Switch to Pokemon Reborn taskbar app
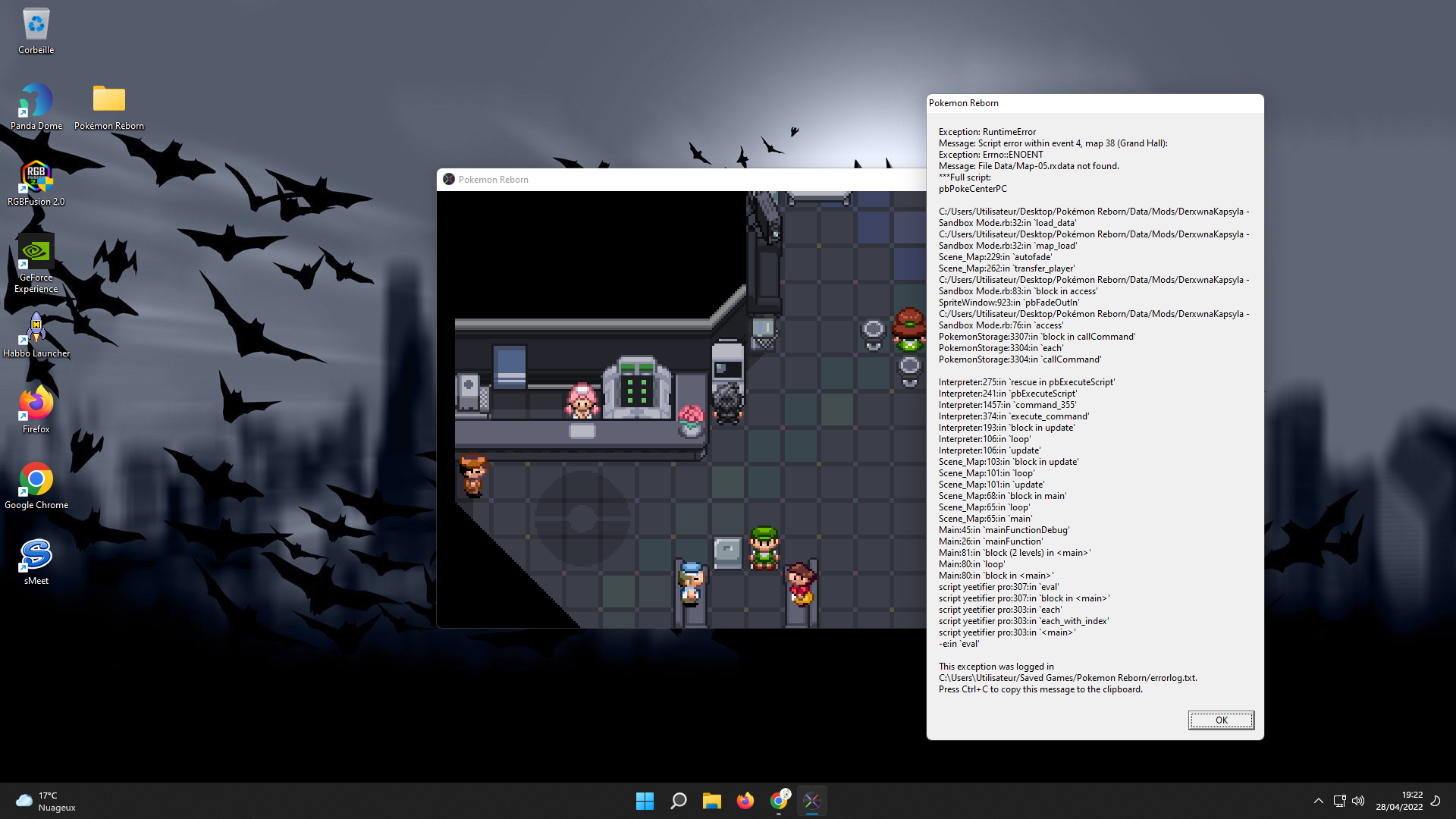The image size is (1456, 819). coord(812,801)
